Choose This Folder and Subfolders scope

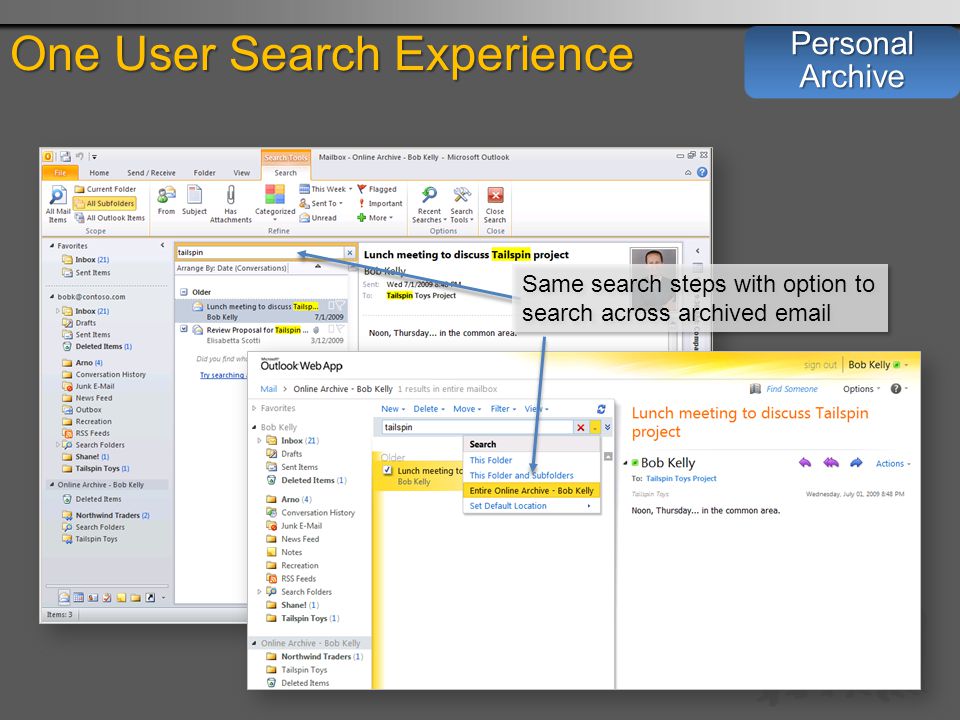coord(522,476)
